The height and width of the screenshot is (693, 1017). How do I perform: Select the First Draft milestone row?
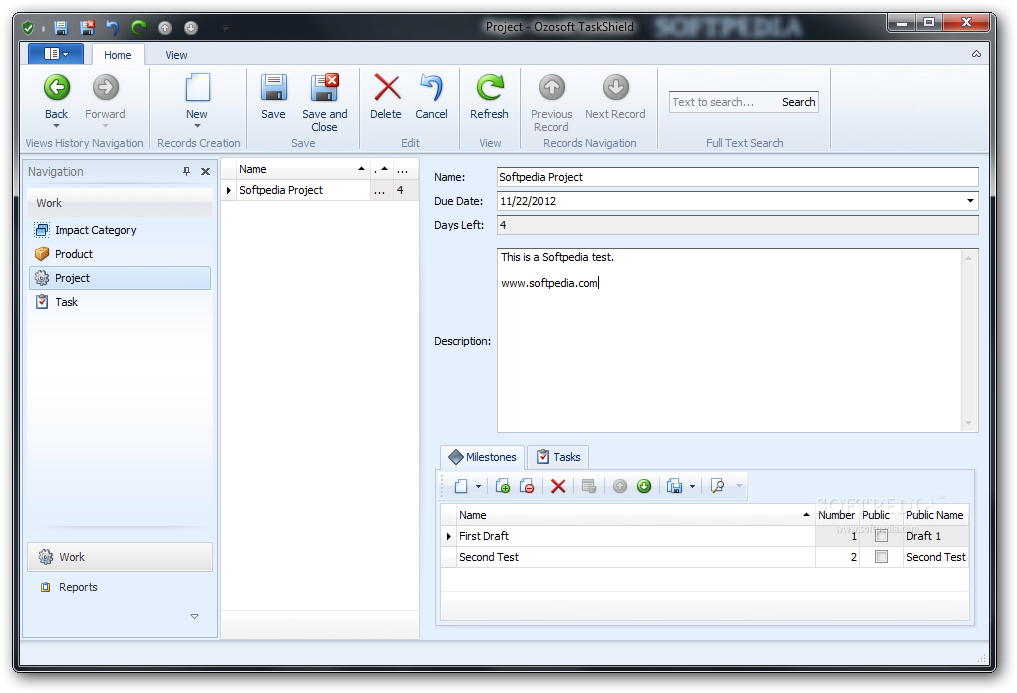704,536
